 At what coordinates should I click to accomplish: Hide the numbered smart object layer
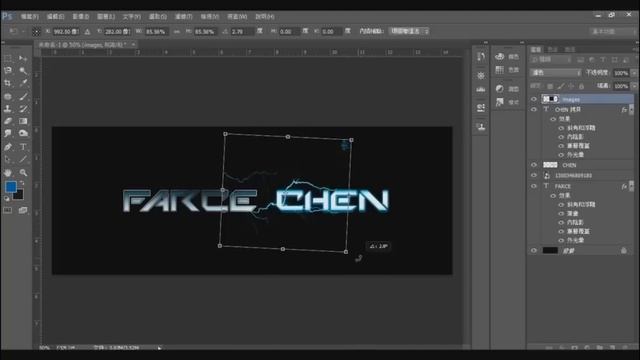534,175
